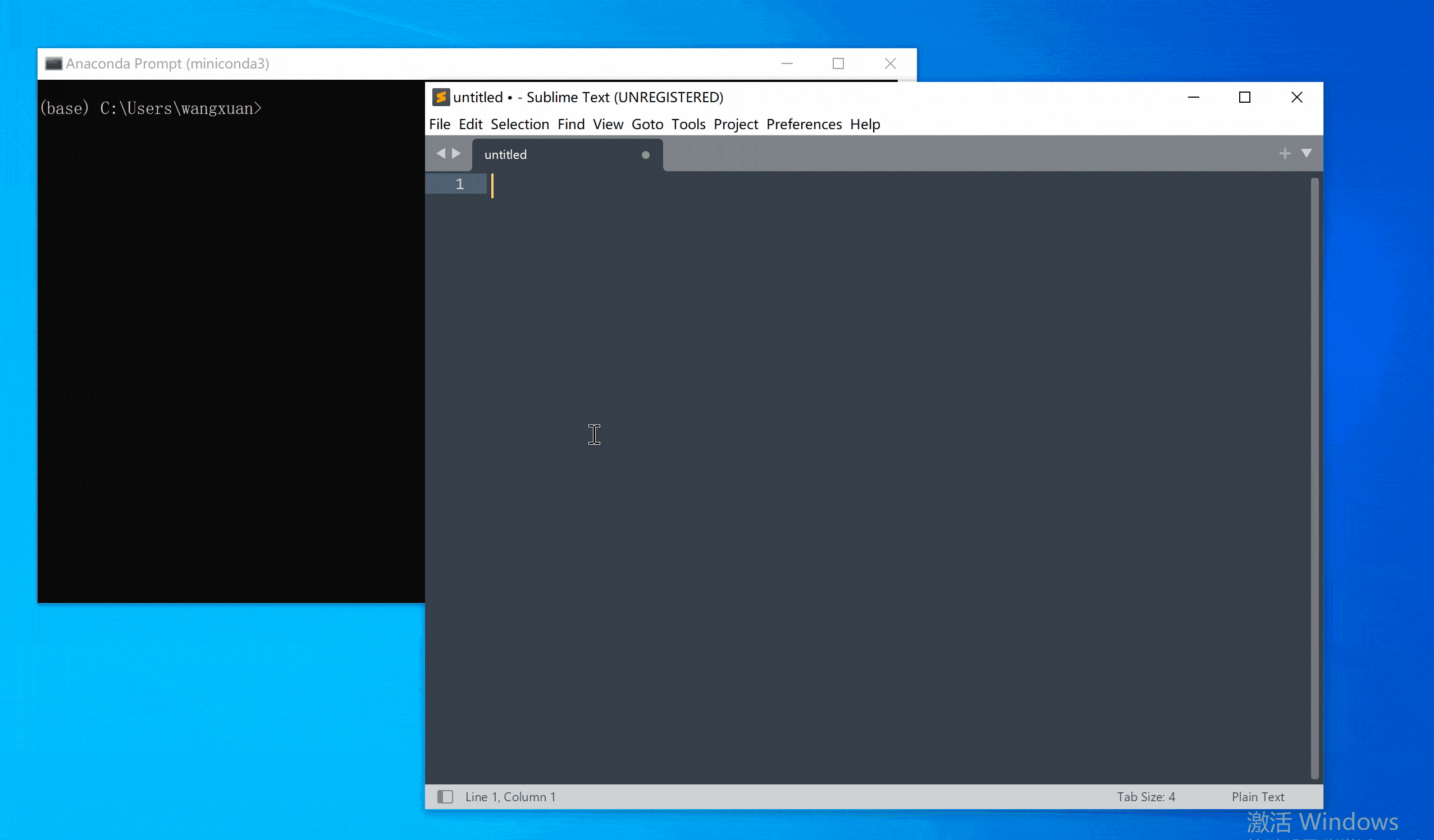Click Line 1, Column 1 status text
The width and height of the screenshot is (1434, 840).
(x=510, y=797)
